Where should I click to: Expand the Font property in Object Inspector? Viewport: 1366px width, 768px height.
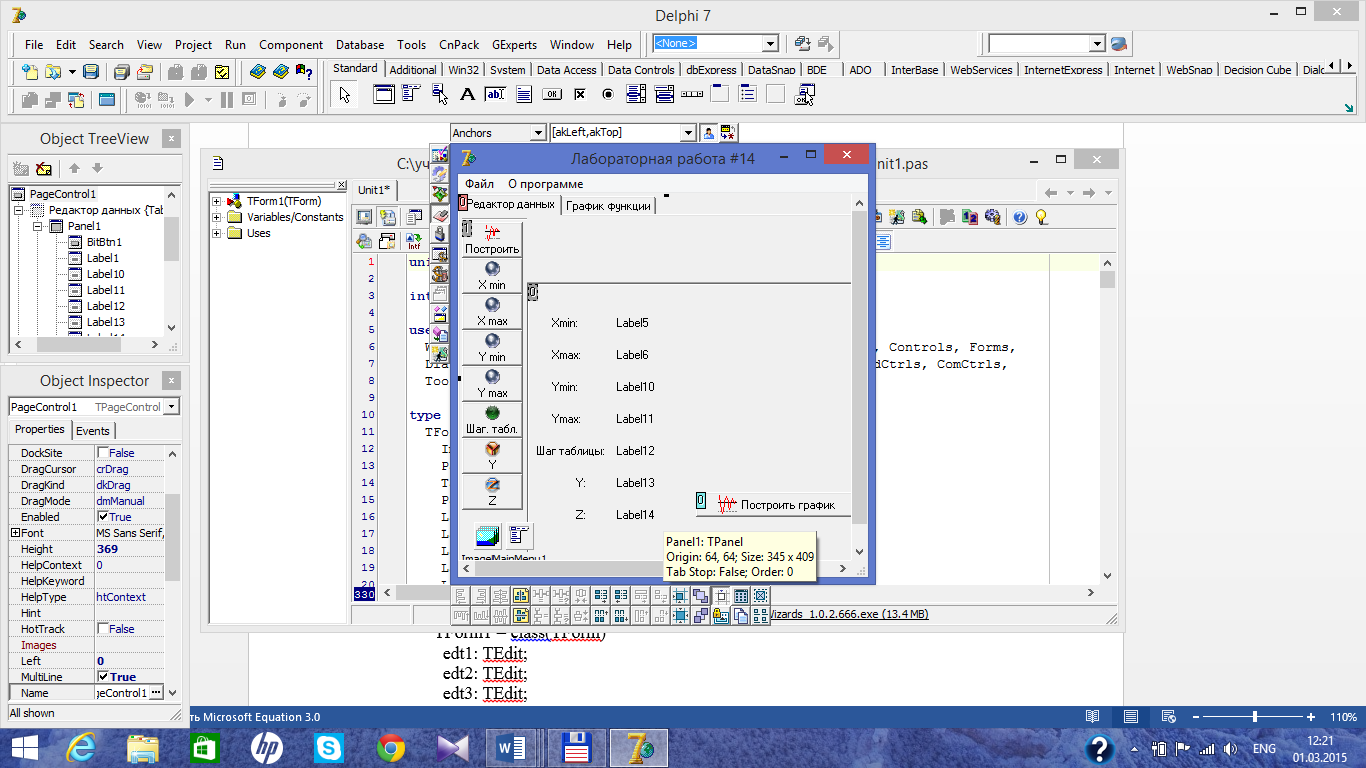pos(15,533)
